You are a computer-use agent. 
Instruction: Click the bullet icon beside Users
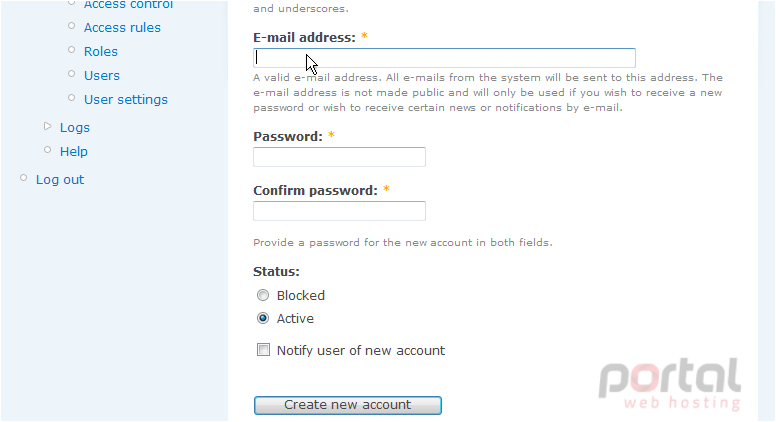tap(72, 74)
